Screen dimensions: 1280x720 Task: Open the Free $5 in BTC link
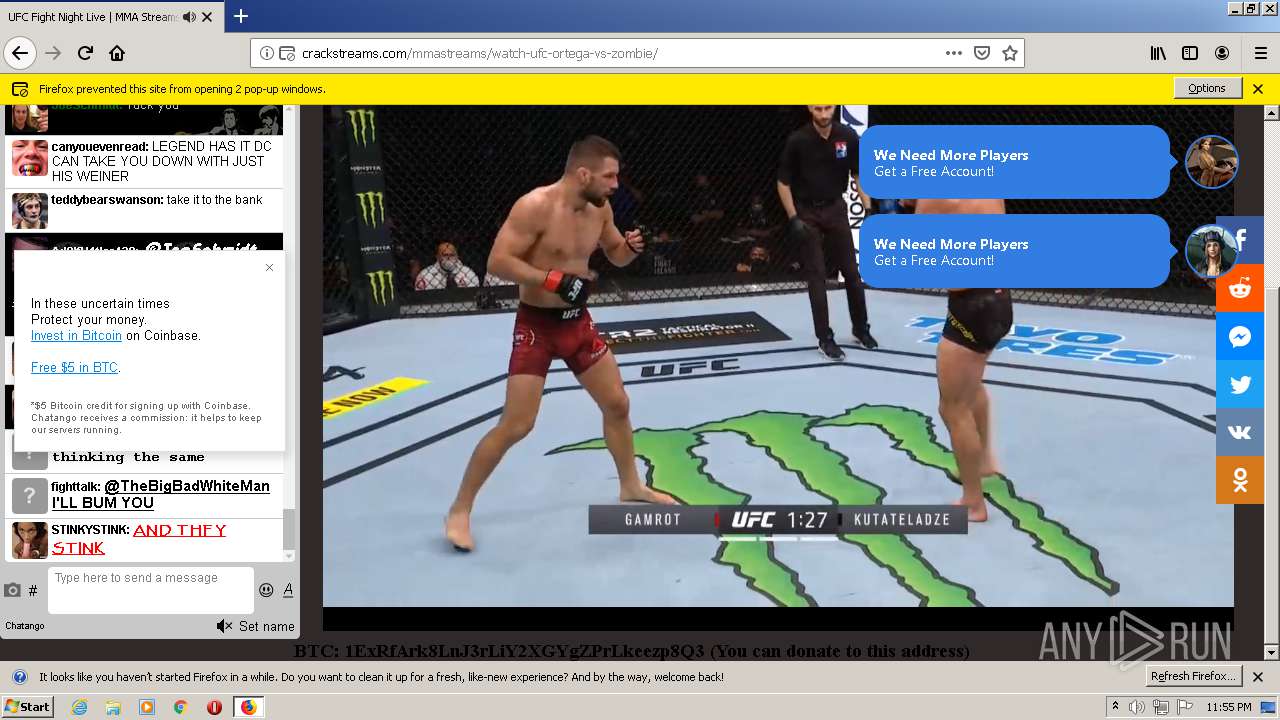pos(74,368)
